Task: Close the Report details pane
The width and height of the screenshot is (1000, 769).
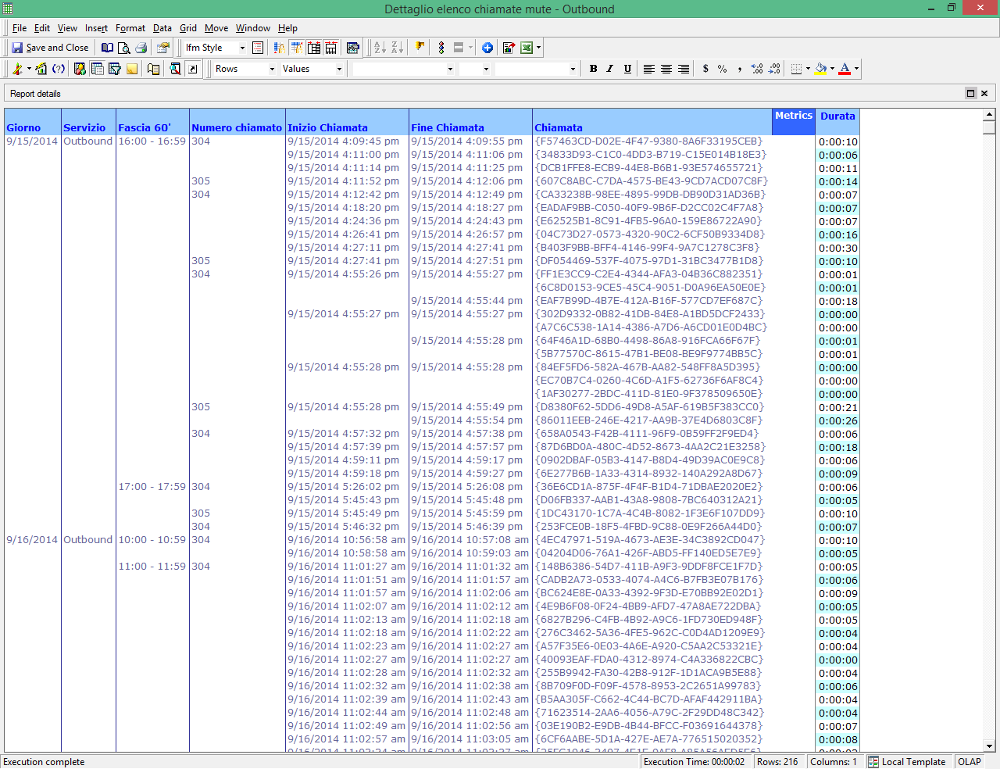Action: (984, 93)
